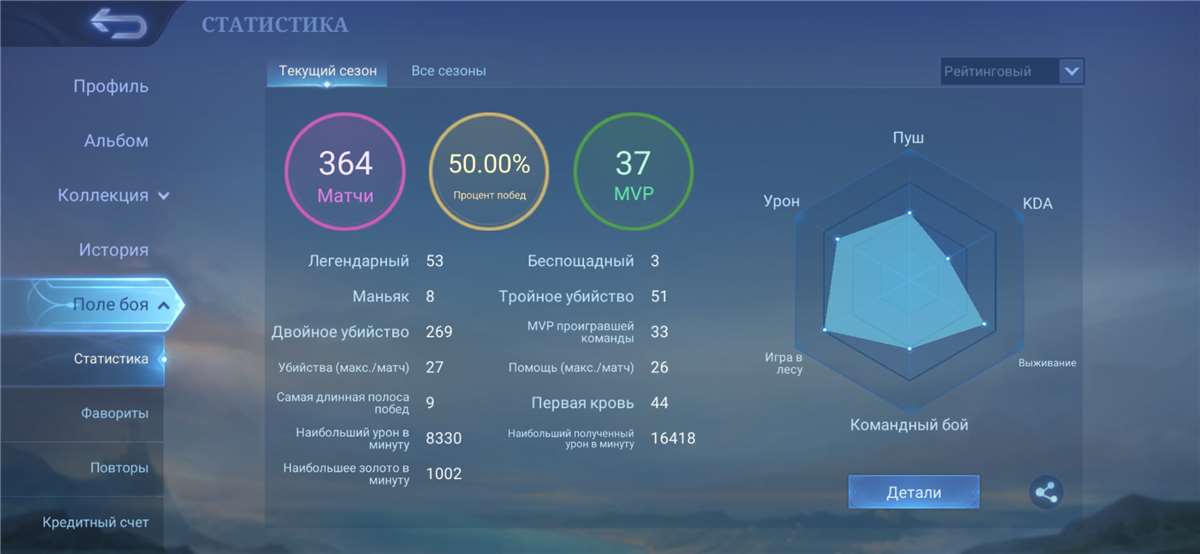1200x554 pixels.
Task: Open the Фавориты submenu item
Action: click(x=115, y=413)
